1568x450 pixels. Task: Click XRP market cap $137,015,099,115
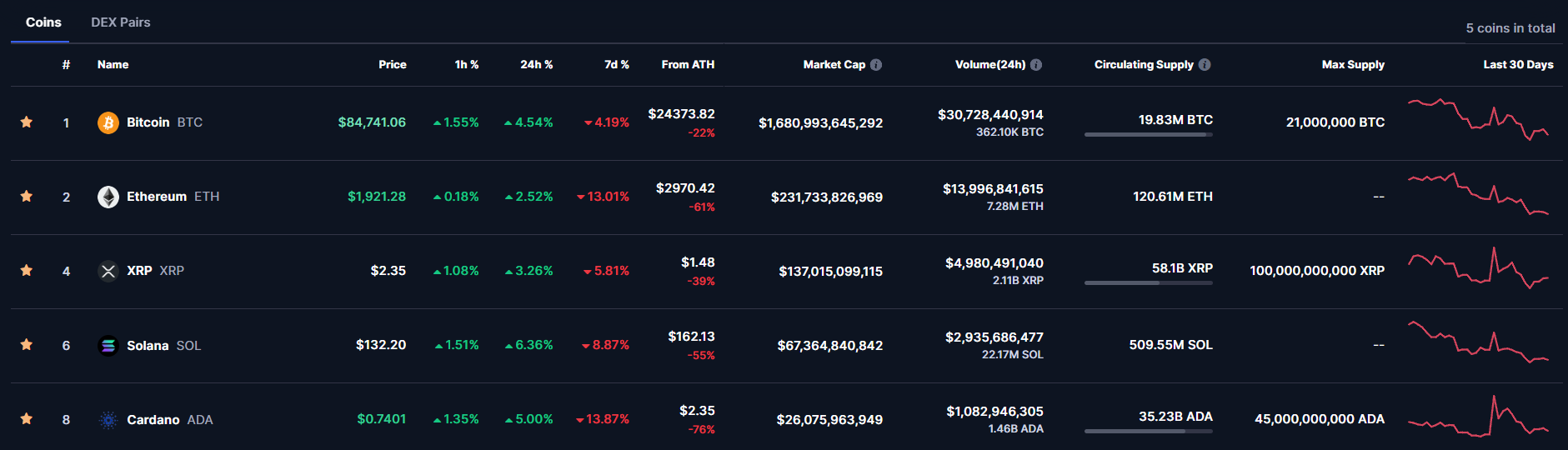(x=831, y=272)
